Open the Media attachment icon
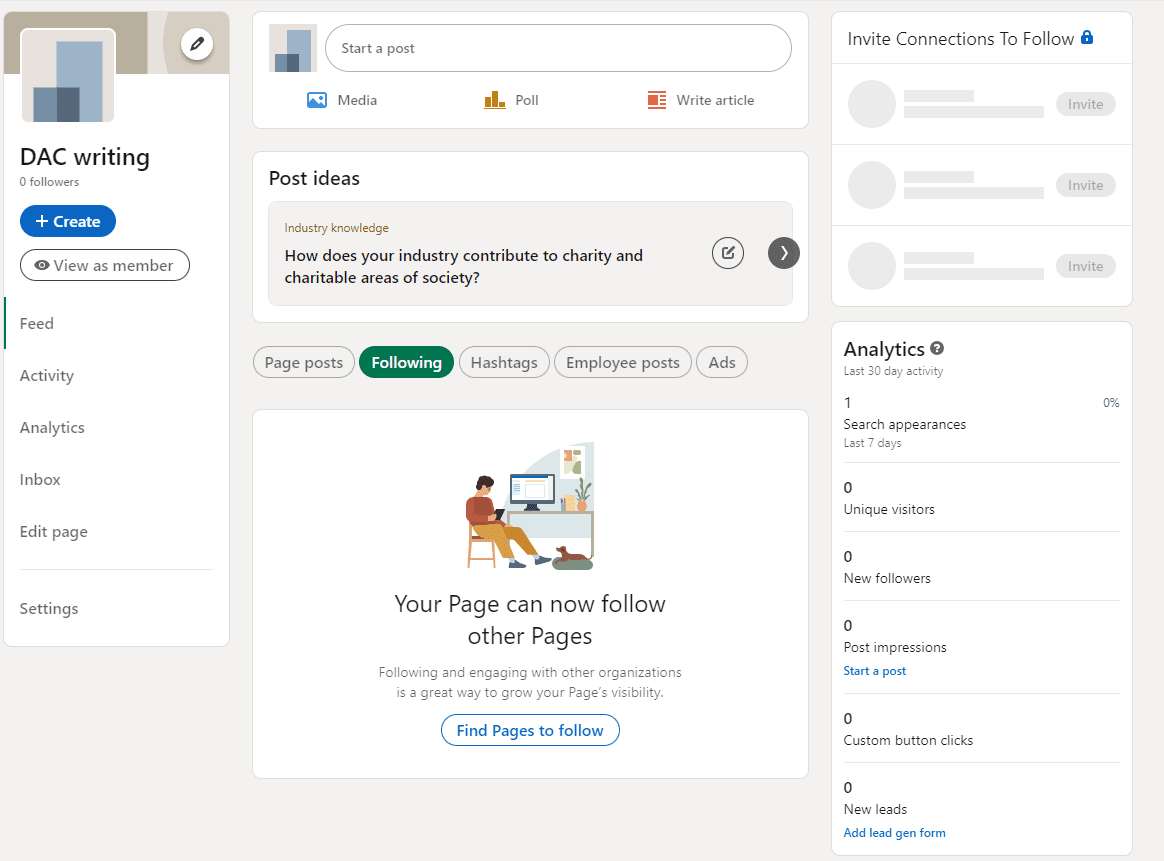Image resolution: width=1164 pixels, height=861 pixels. 316,100
